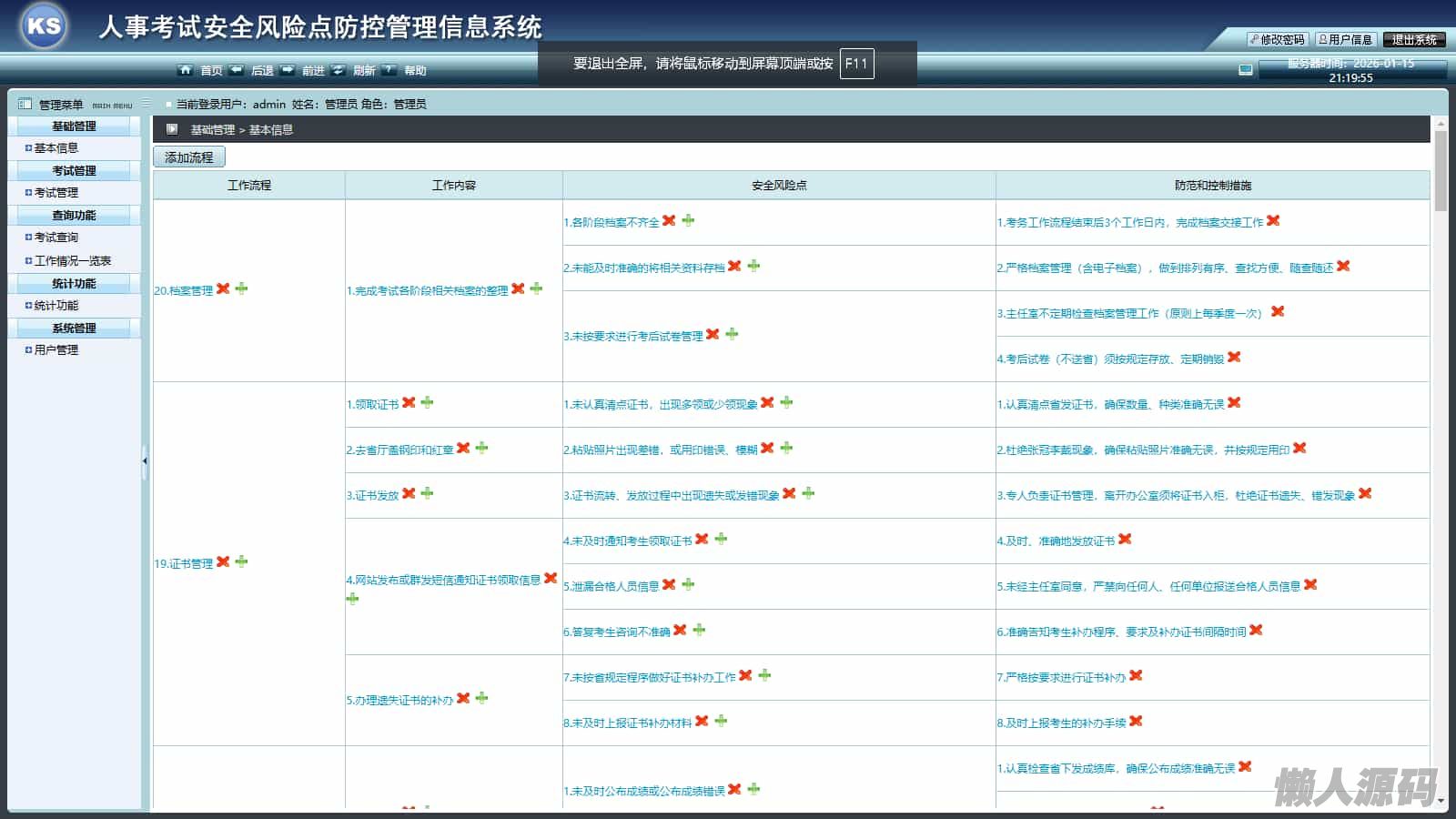Viewport: 1456px width, 819px height.
Task: Click the 修改密码 button
Action: pos(1277,39)
